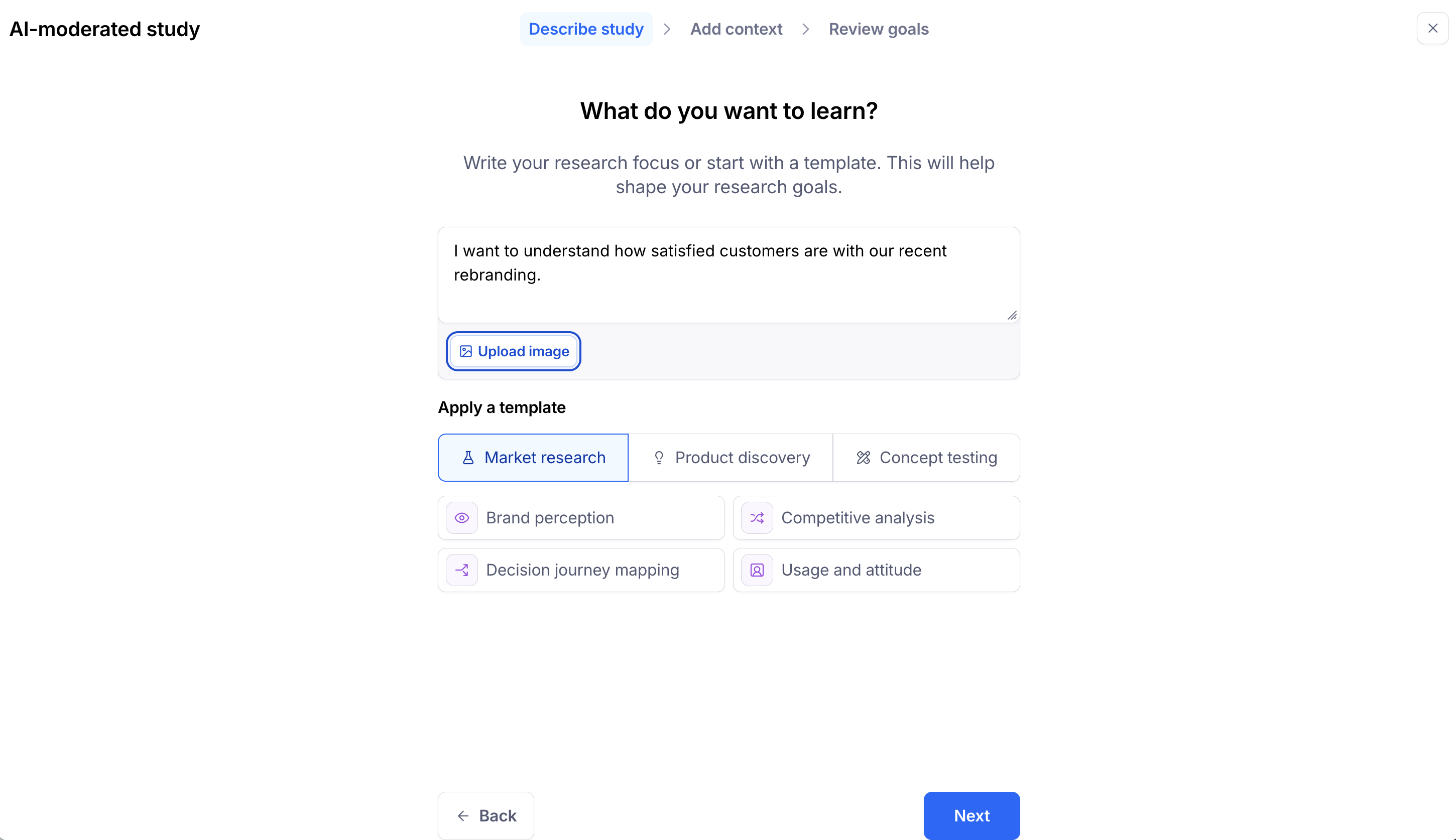Apply the Usage and attitude template
Viewport: 1456px width, 840px height.
coord(876,570)
